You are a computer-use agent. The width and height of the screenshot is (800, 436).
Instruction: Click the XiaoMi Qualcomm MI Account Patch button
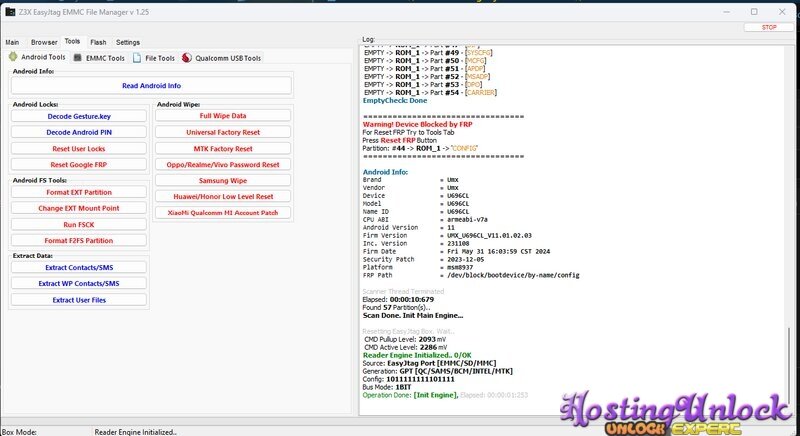point(223,212)
